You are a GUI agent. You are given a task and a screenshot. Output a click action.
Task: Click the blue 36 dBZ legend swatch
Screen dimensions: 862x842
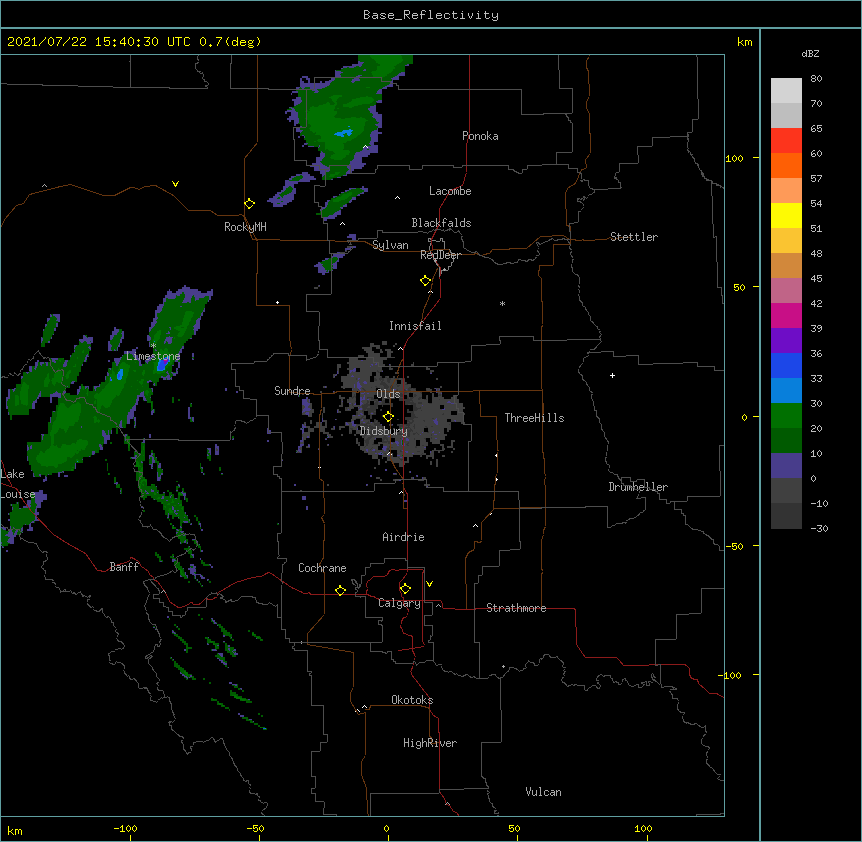pyautogui.click(x=786, y=365)
